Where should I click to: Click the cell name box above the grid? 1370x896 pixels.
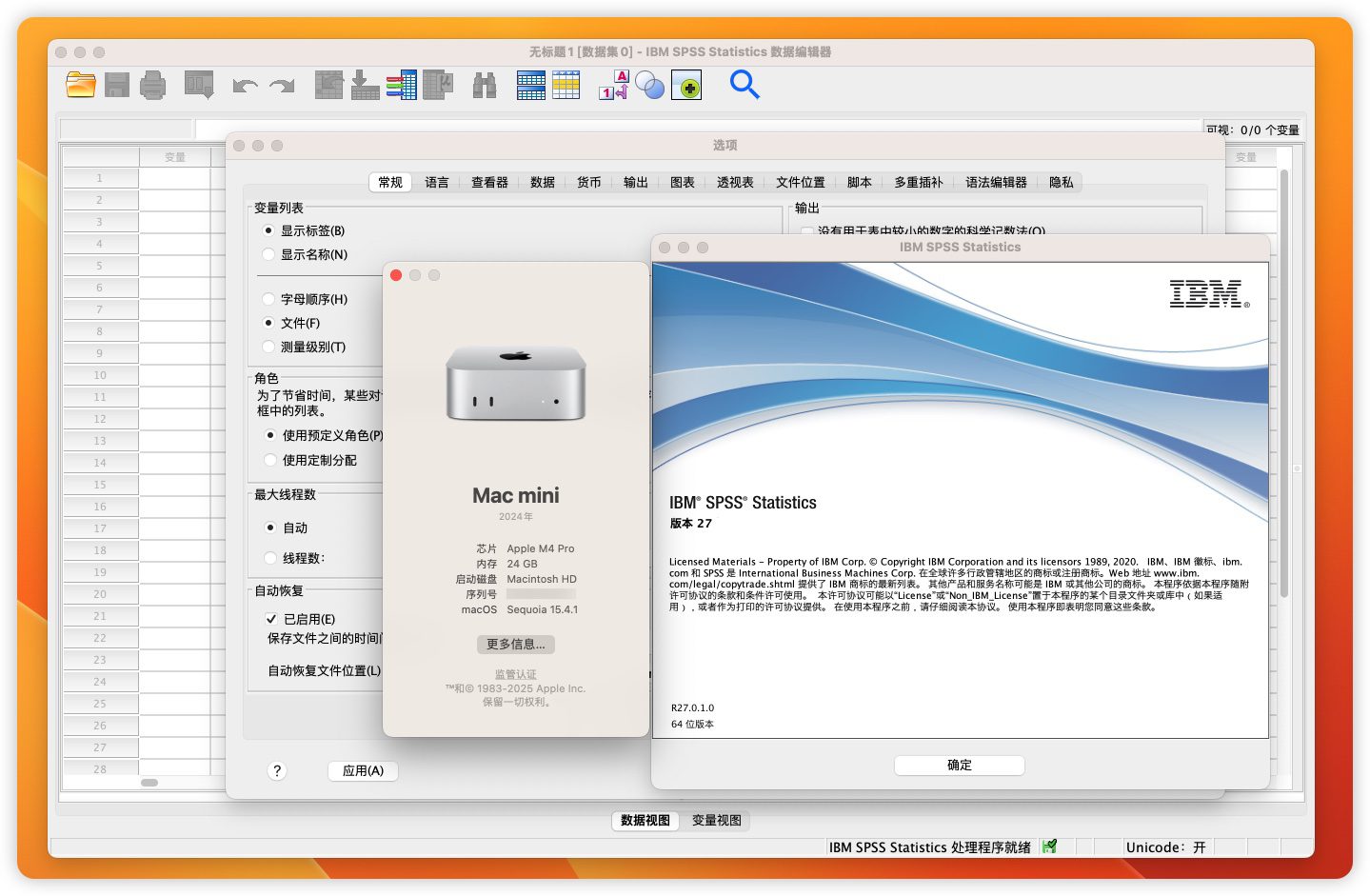[127, 129]
